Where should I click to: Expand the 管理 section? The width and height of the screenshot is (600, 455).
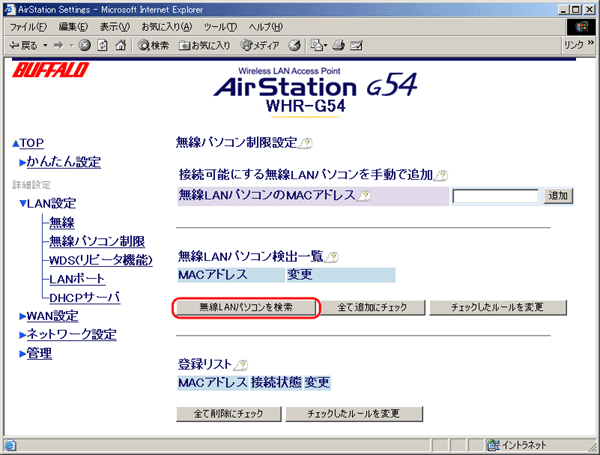click(x=23, y=354)
